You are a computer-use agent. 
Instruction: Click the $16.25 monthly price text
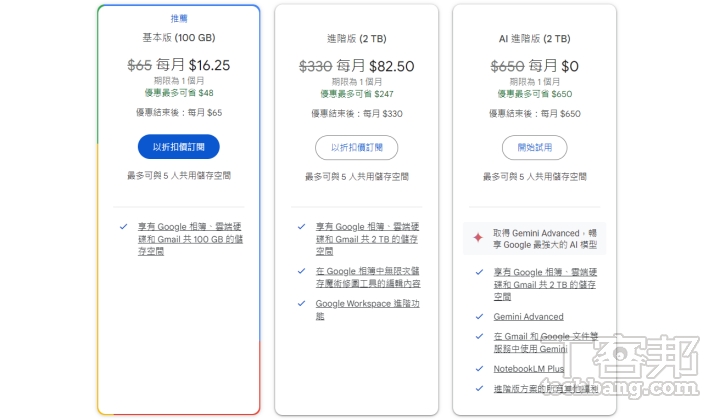(x=209, y=65)
